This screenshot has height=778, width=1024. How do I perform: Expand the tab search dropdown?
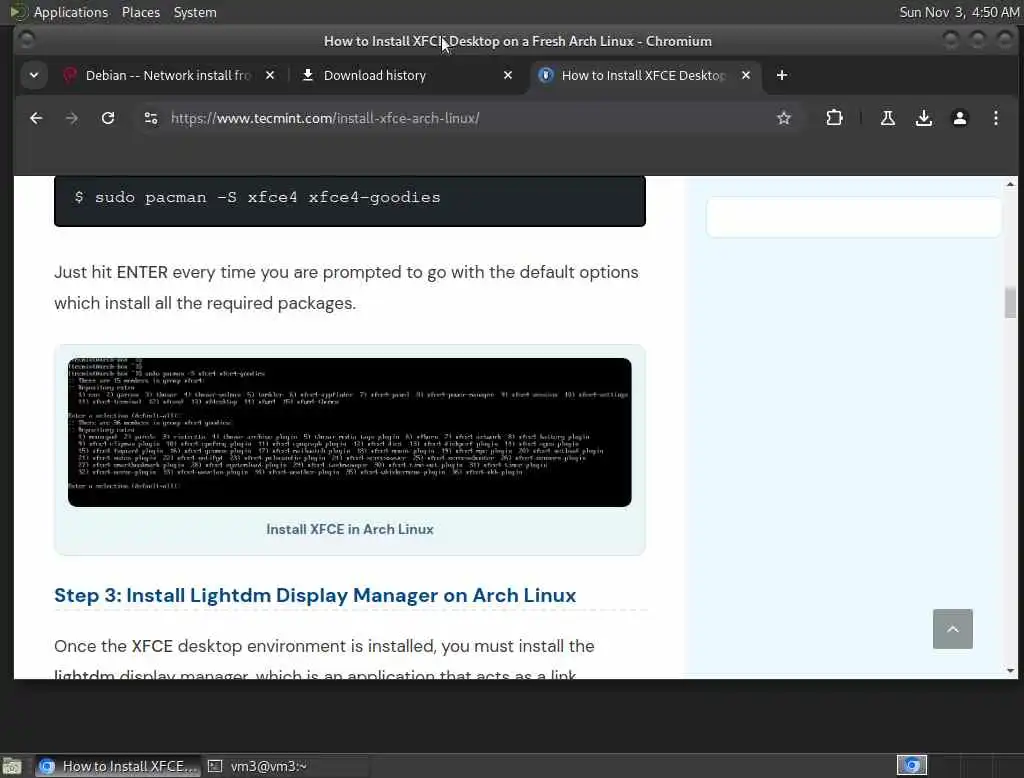pos(34,75)
